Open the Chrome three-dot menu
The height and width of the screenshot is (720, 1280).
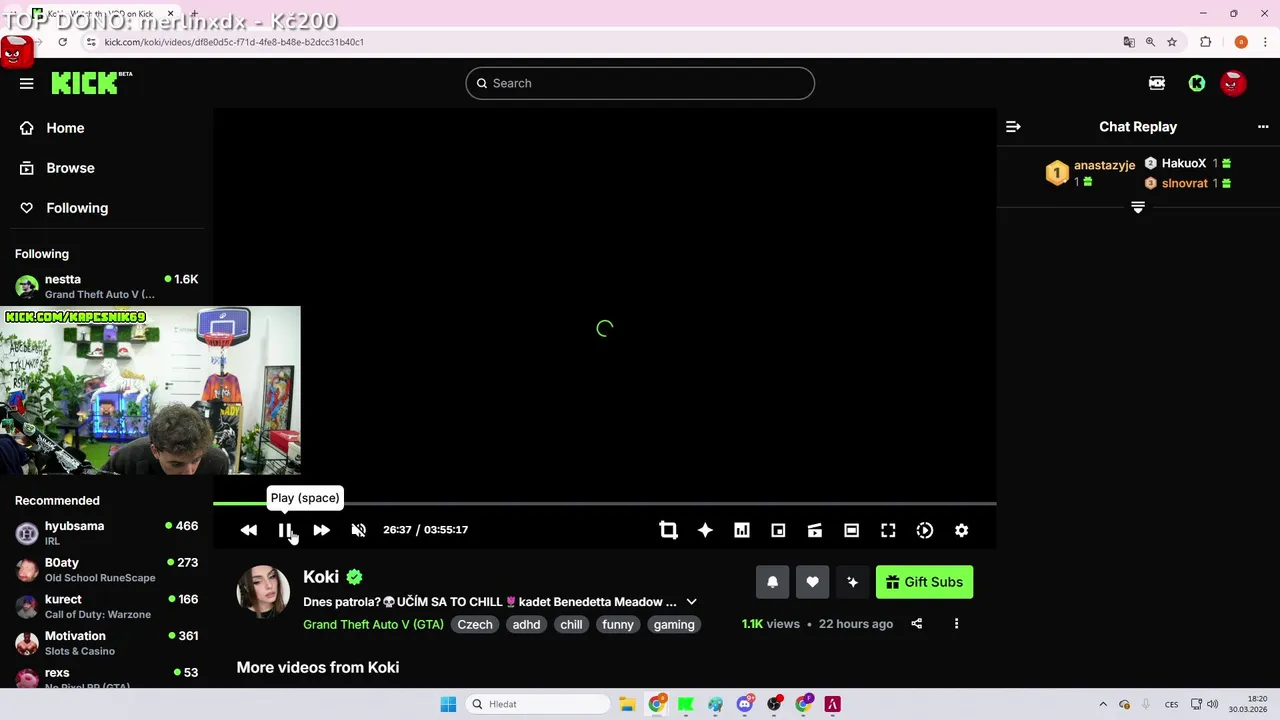(1265, 42)
